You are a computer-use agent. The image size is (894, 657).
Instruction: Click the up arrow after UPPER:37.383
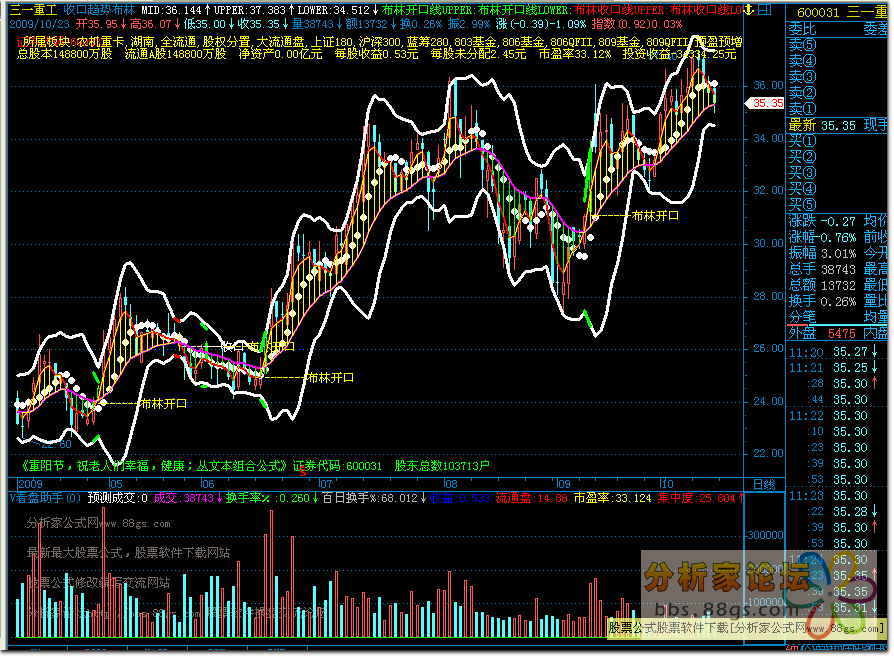click(x=289, y=9)
